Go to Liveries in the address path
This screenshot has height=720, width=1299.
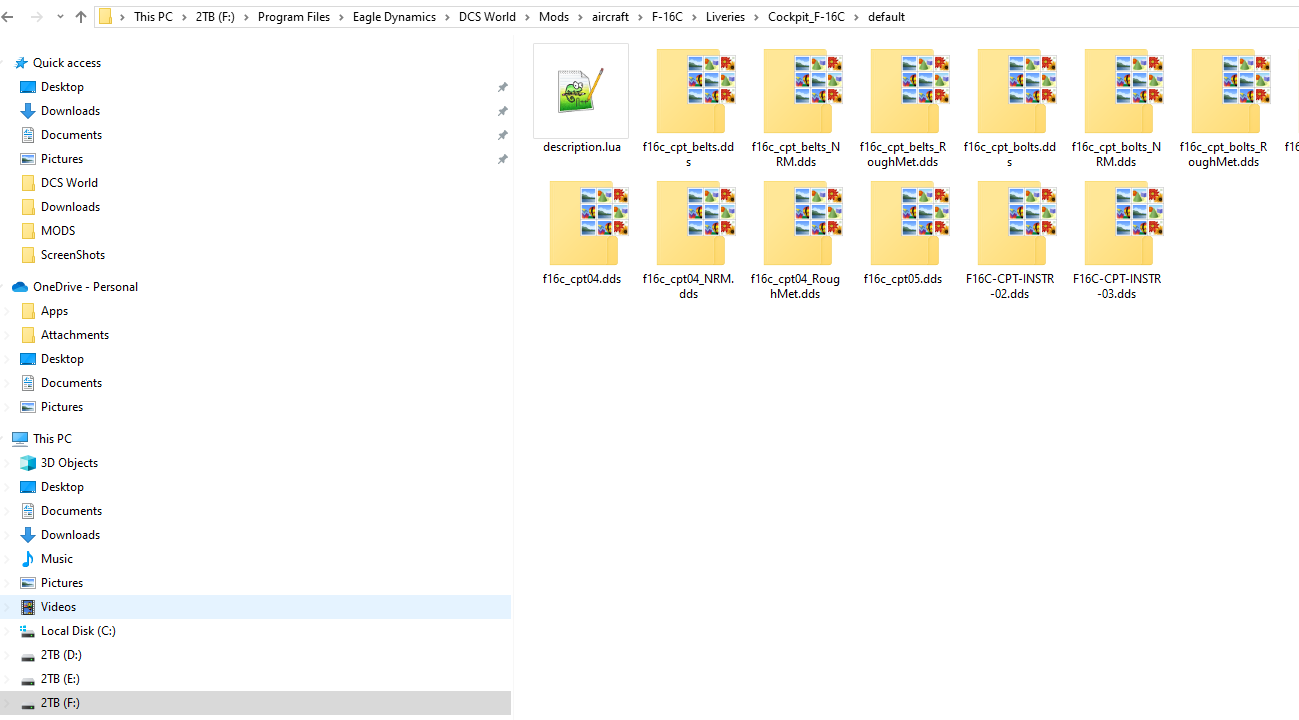725,17
